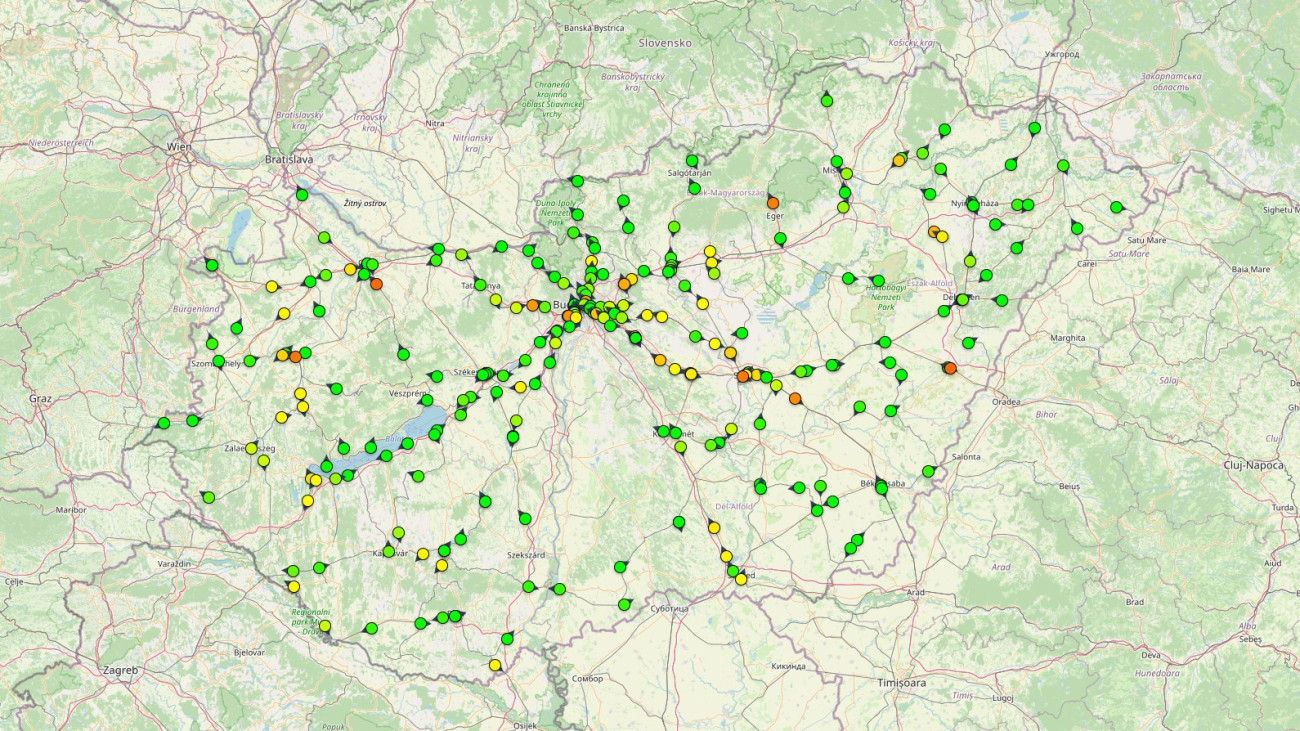Click the green marker beside Miskolc
Image resolution: width=1300 pixels, height=731 pixels.
(x=846, y=173)
